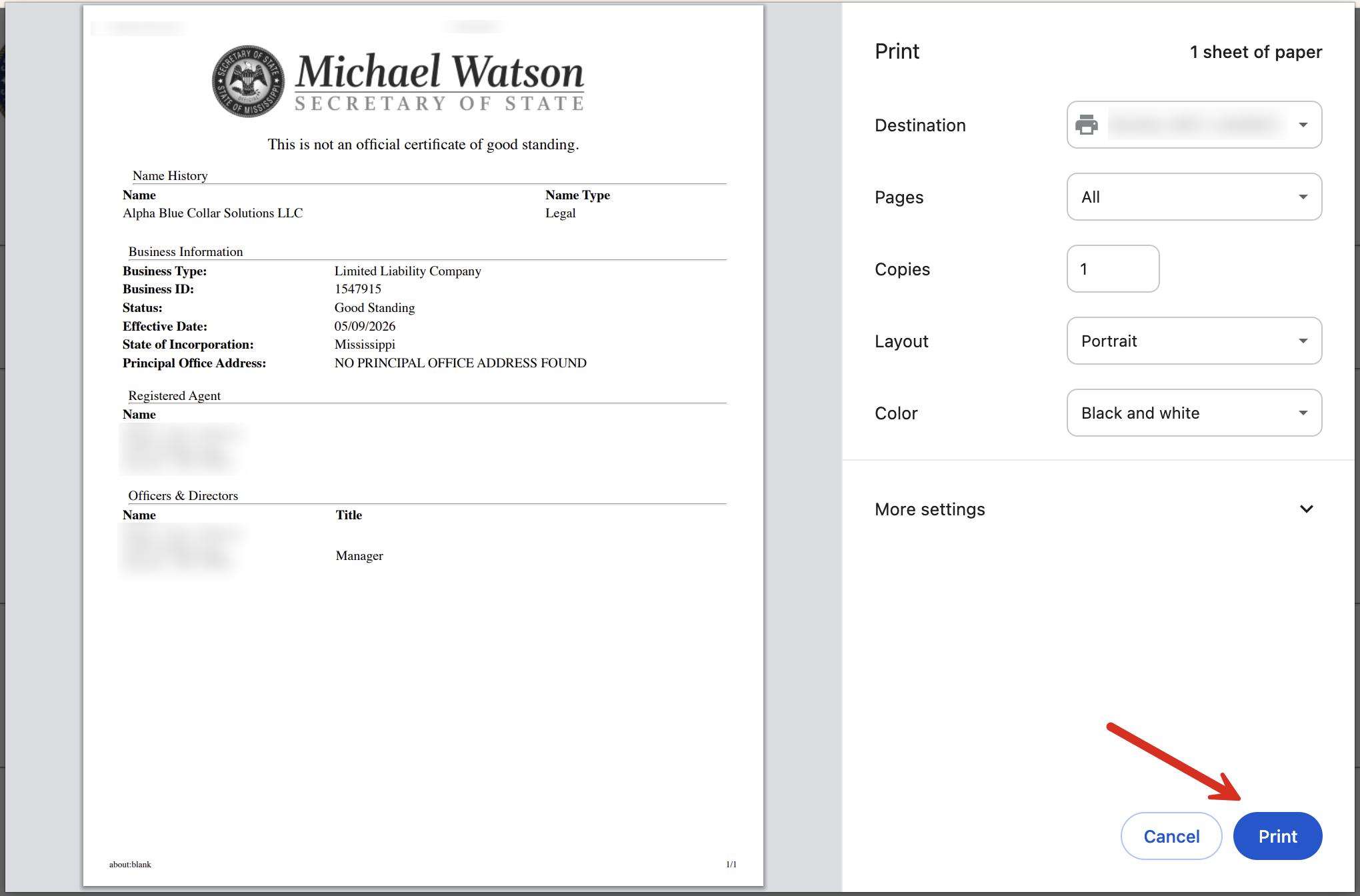
Task: Open the Color dropdown showing Black and white
Action: click(x=1194, y=413)
